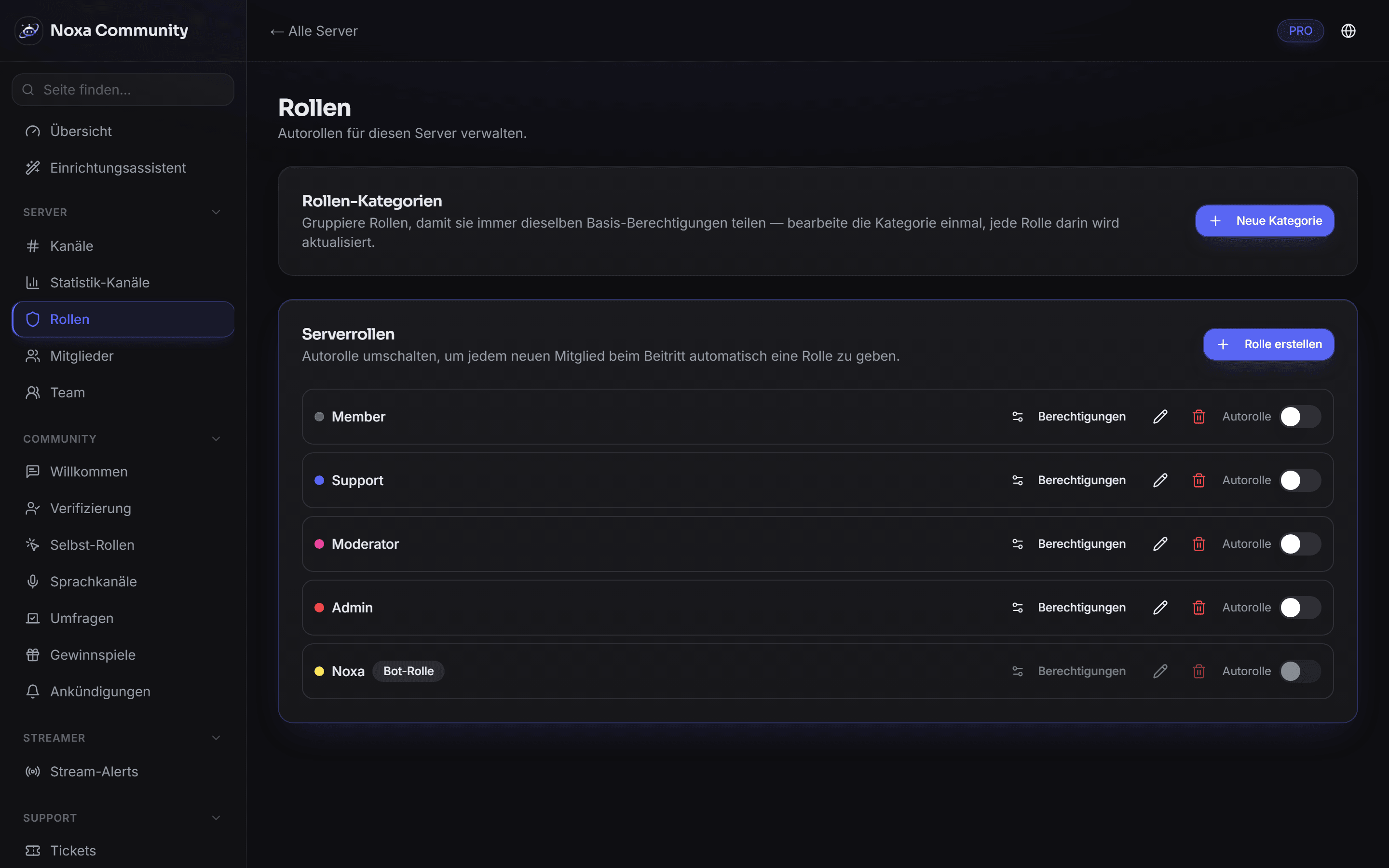Click the search magnifier icon
The height and width of the screenshot is (868, 1389).
pos(27,90)
